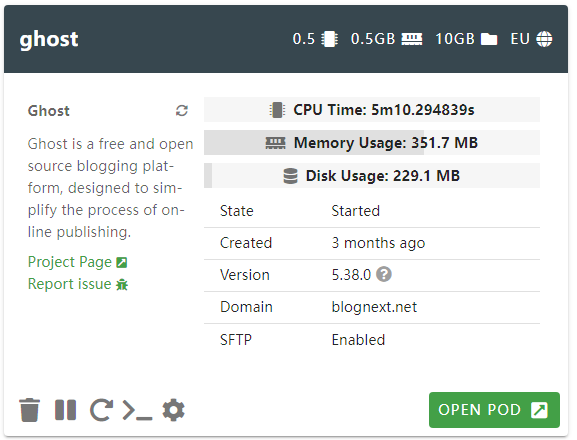The image size is (577, 440).
Task: Pause the ghost pod
Action: tap(66, 410)
